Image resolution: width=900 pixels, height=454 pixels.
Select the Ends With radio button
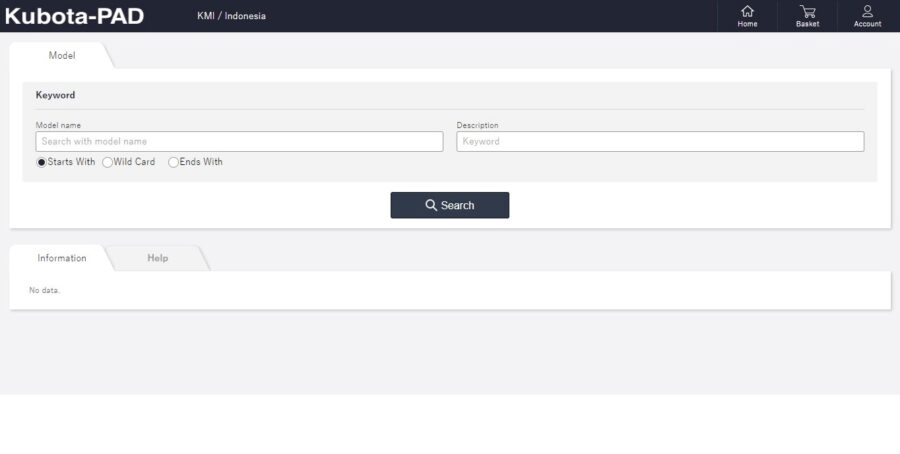pos(173,162)
